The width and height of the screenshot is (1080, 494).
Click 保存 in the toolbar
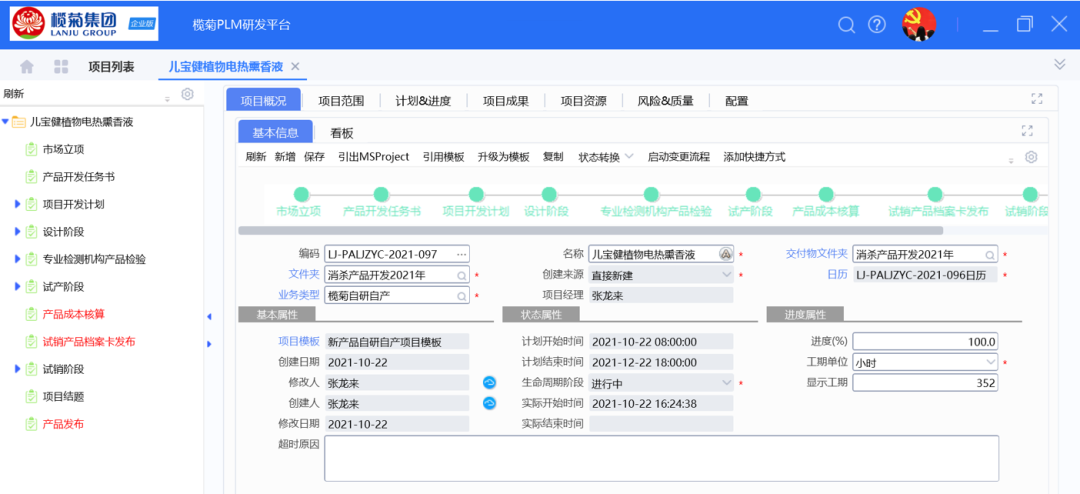pyautogui.click(x=314, y=157)
